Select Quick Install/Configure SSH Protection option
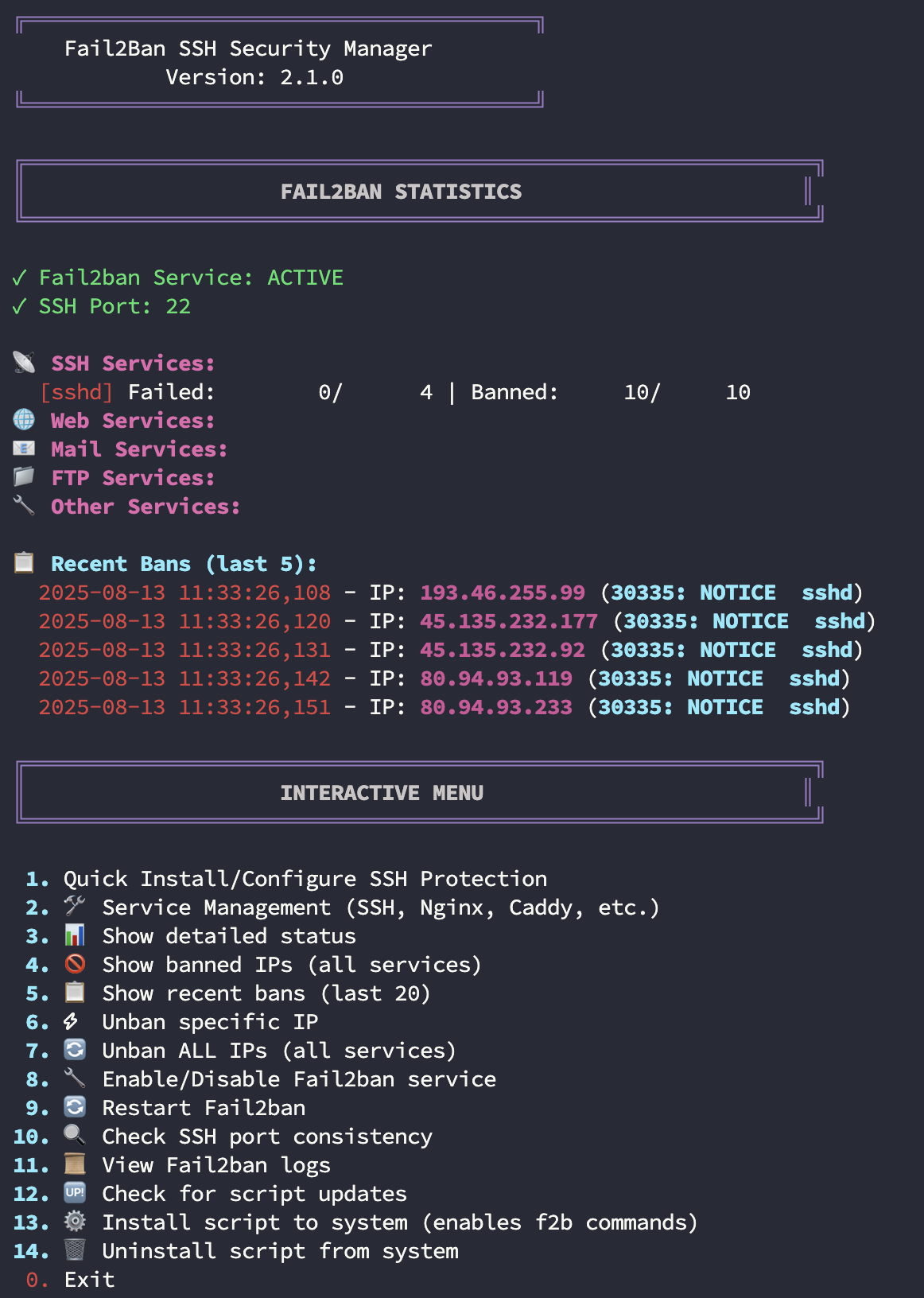The height and width of the screenshot is (1298, 924). (x=305, y=879)
